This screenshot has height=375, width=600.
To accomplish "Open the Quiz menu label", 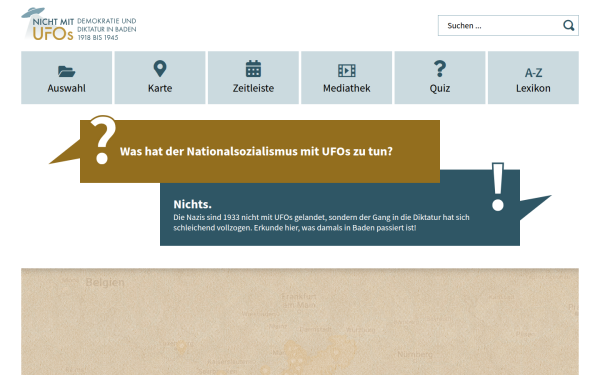I will 440,88.
